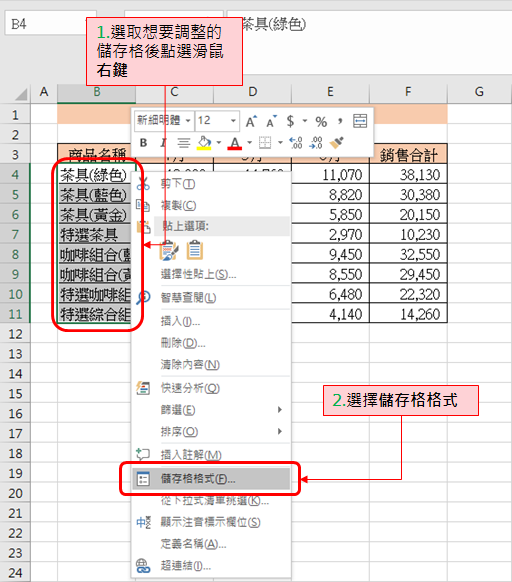Select column F header
Viewport: 512px width, 582px height.
[x=408, y=92]
